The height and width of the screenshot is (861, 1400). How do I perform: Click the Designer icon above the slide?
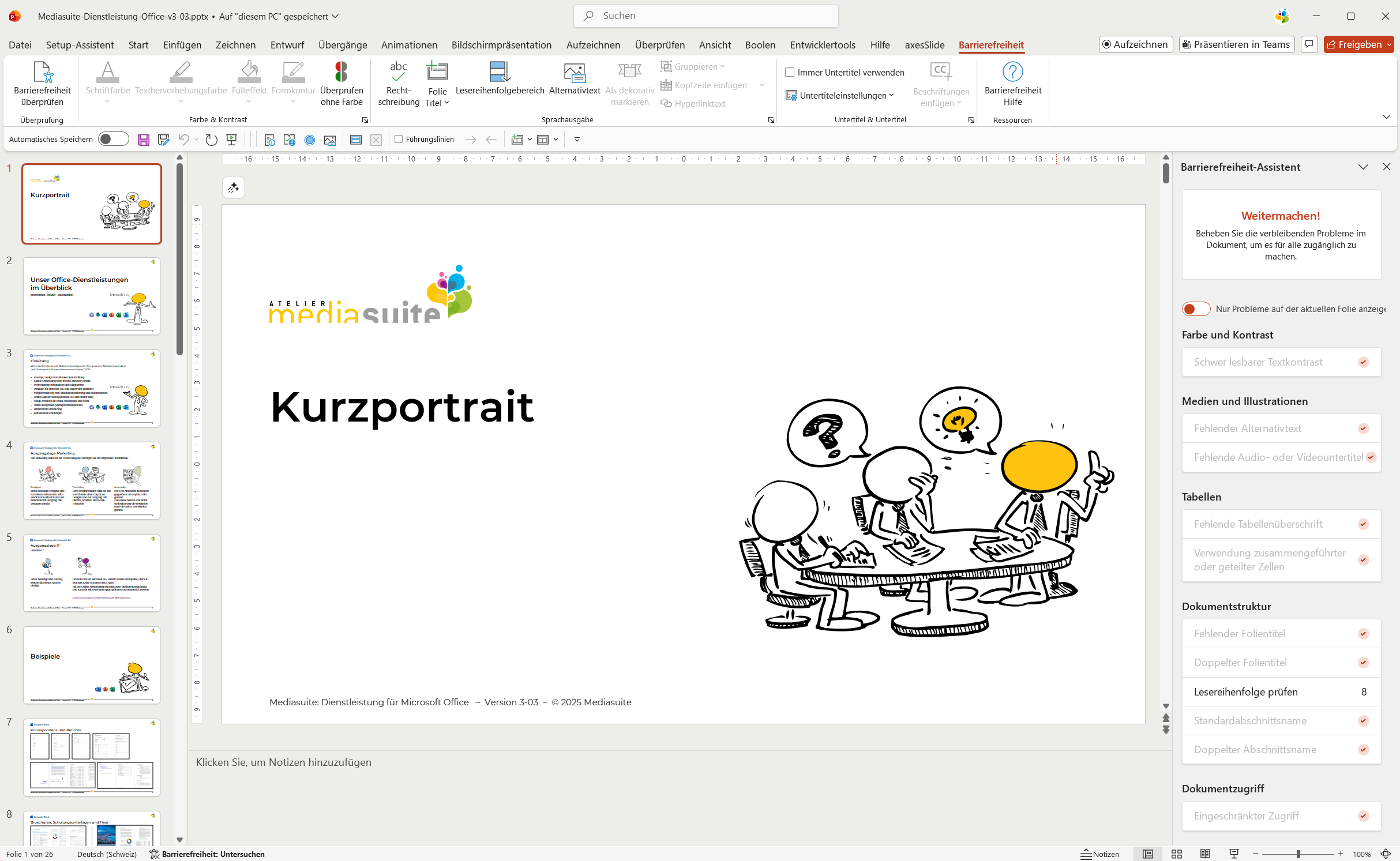click(x=234, y=187)
